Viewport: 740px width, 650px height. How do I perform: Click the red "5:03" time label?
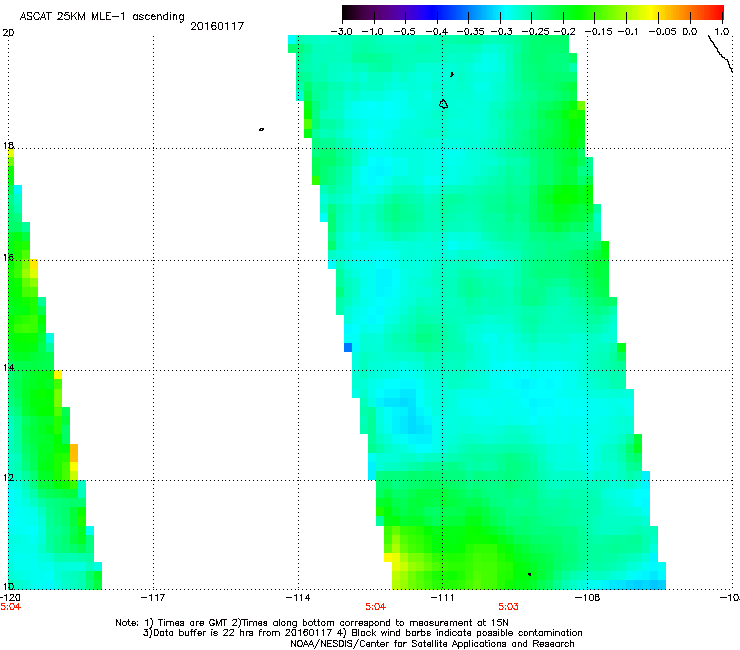point(508,607)
